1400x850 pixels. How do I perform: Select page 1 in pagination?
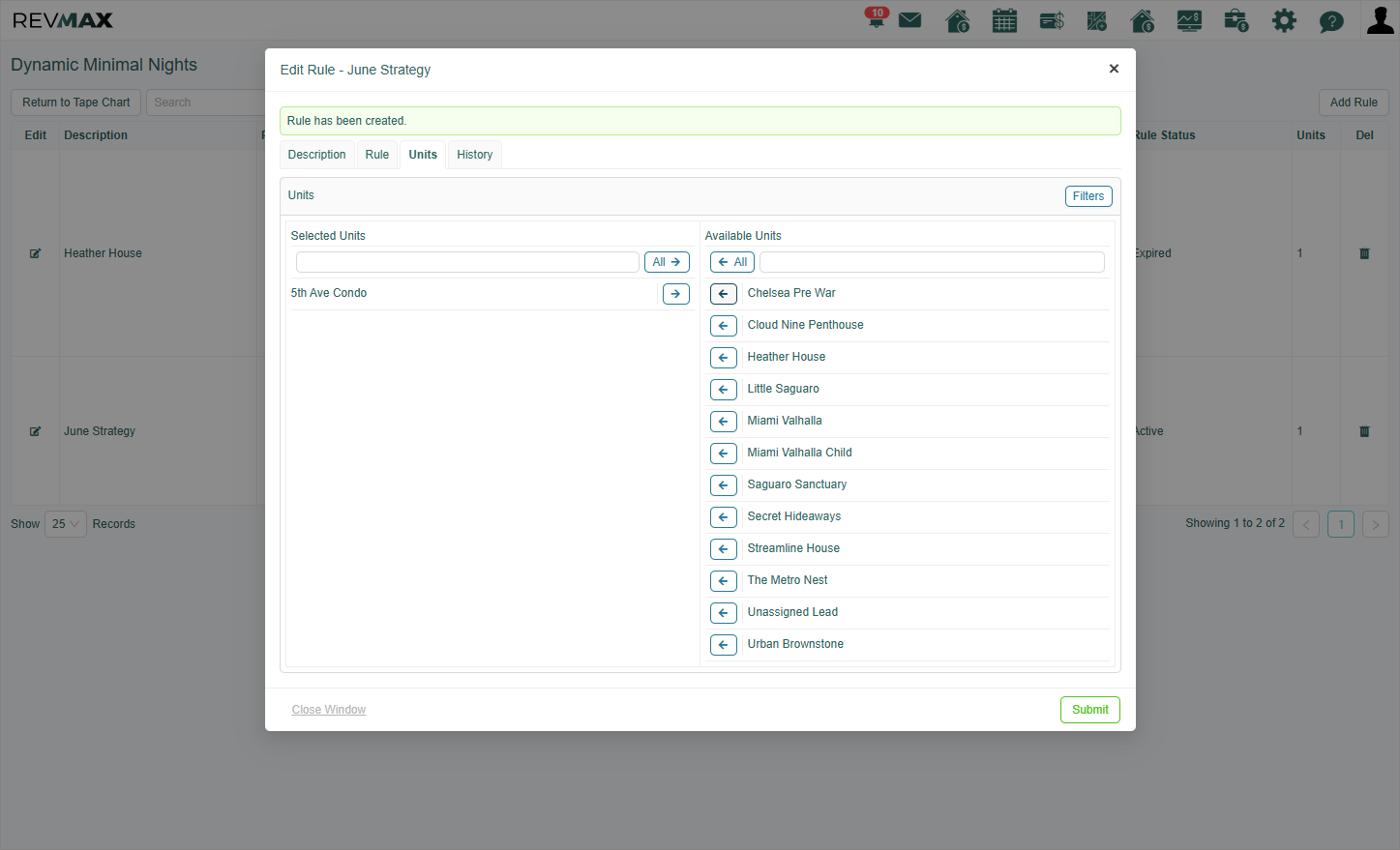(x=1341, y=524)
